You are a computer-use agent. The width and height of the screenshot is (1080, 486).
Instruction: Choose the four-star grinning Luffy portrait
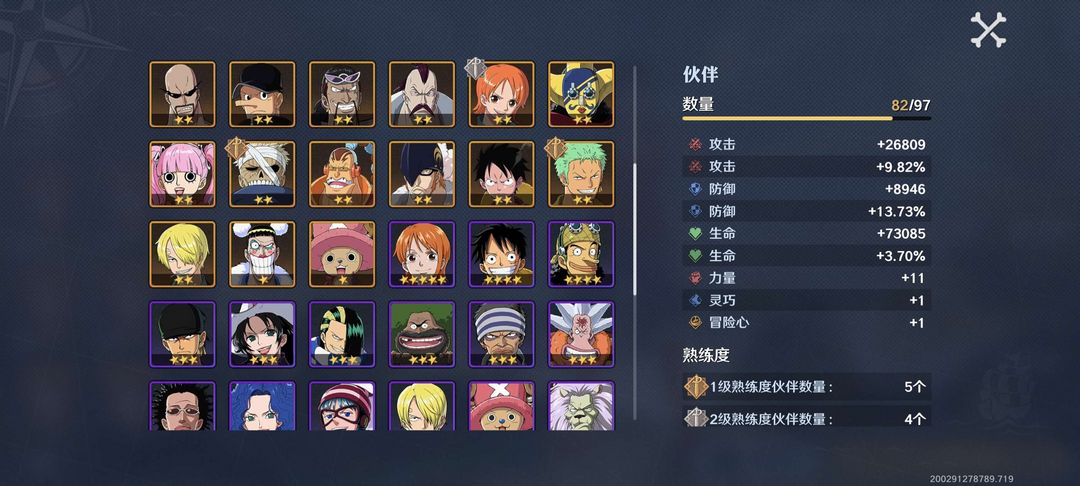click(501, 254)
